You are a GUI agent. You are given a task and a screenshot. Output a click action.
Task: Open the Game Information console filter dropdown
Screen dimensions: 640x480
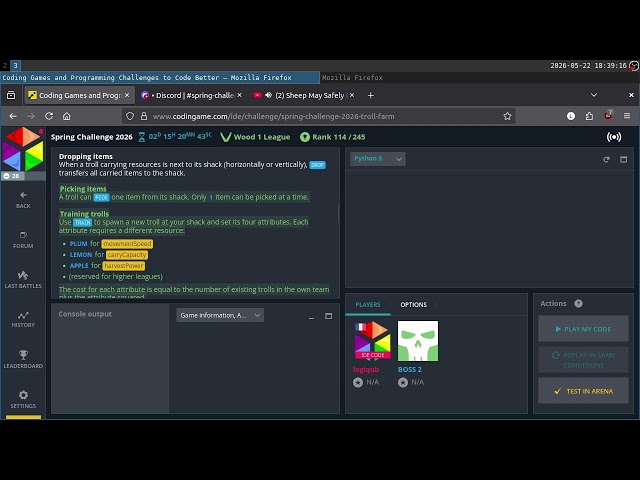tap(220, 315)
